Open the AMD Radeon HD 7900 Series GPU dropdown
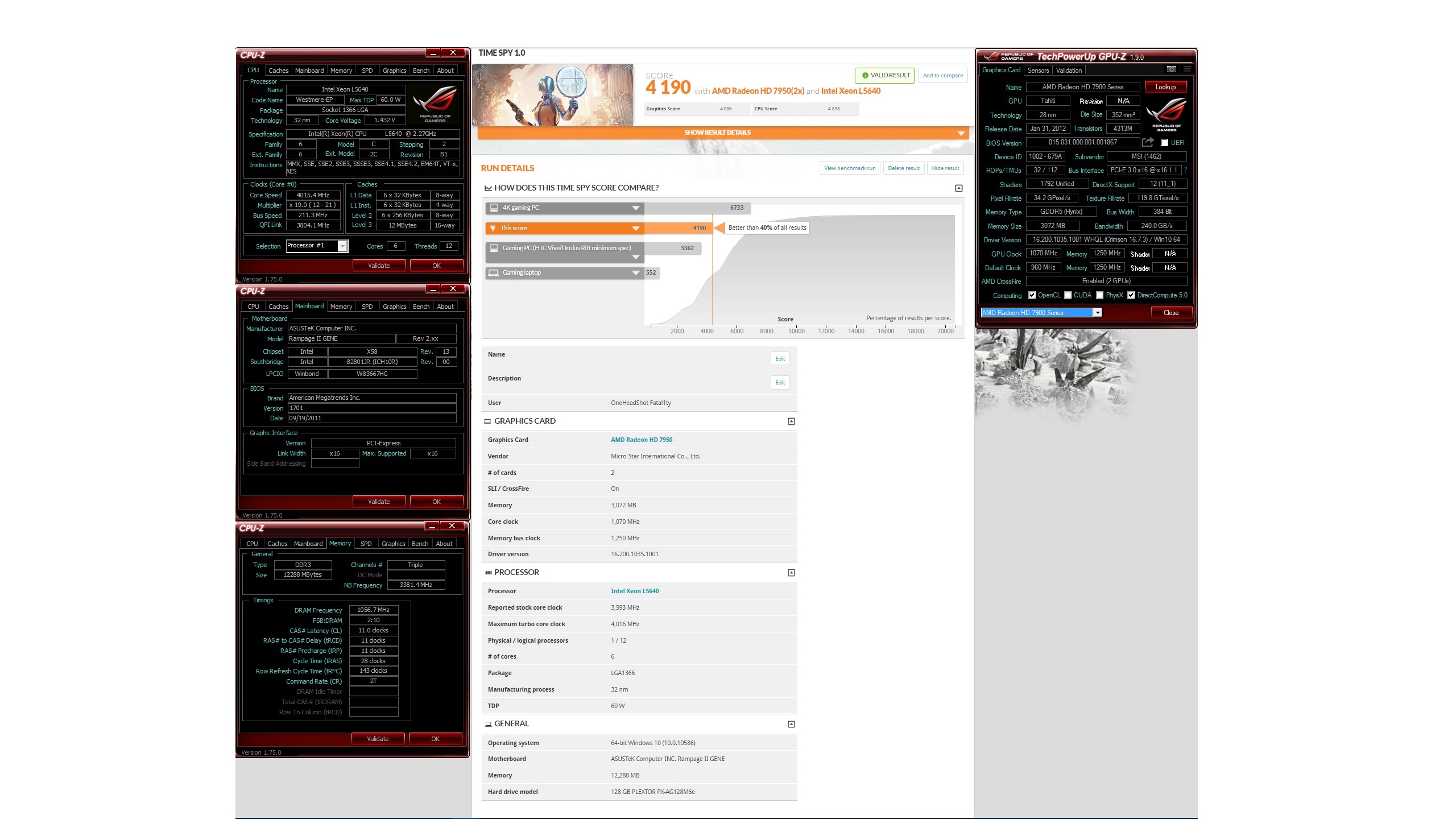The image size is (1456, 819). (x=1098, y=313)
